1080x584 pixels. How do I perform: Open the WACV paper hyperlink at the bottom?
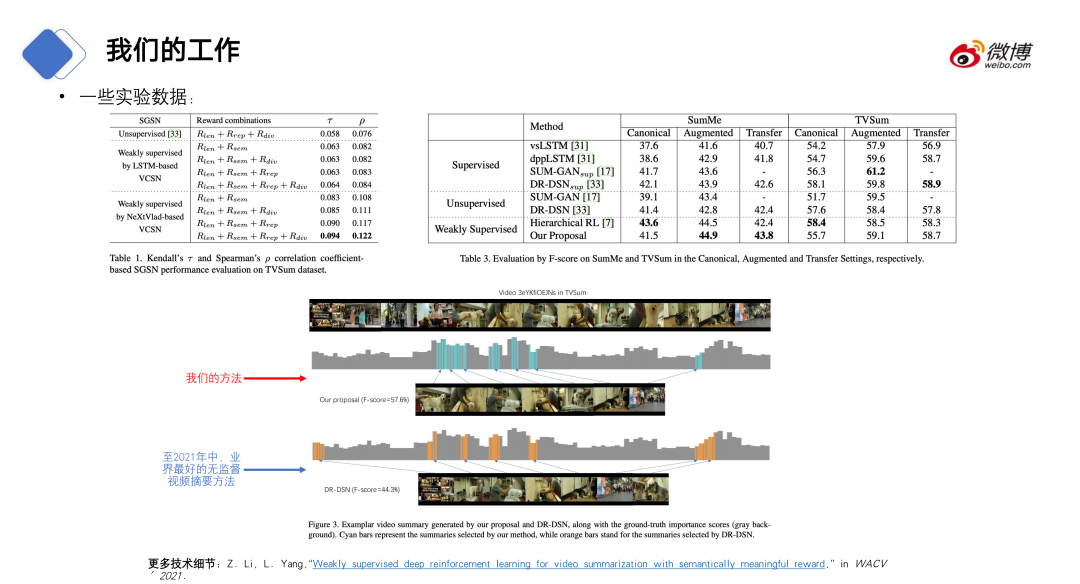[568, 563]
